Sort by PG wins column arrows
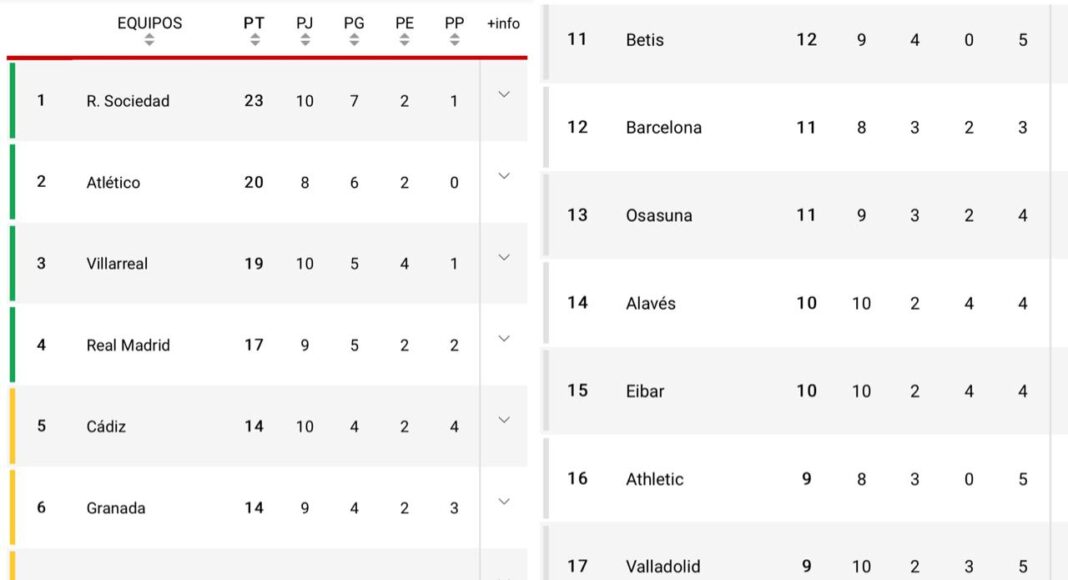Screen dimensions: 1068x580 tap(354, 40)
